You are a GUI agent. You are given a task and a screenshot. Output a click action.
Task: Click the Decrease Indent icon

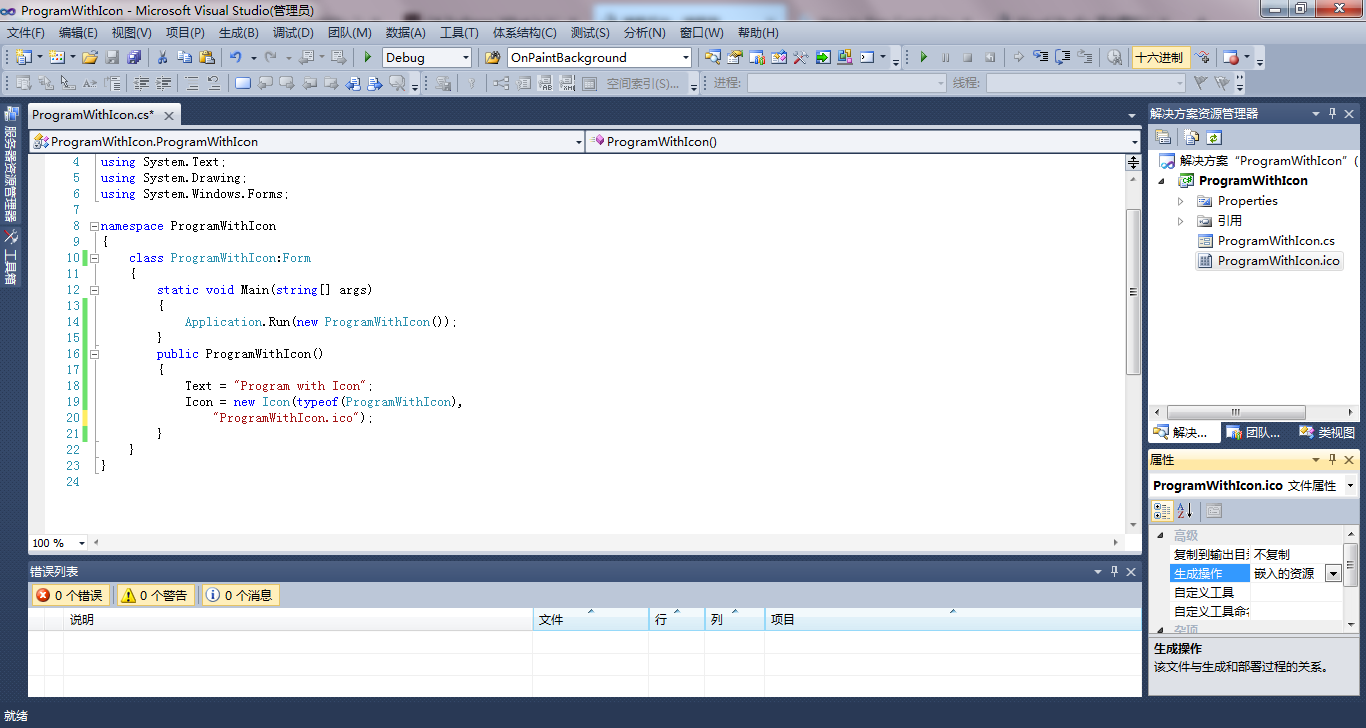pyautogui.click(x=141, y=83)
